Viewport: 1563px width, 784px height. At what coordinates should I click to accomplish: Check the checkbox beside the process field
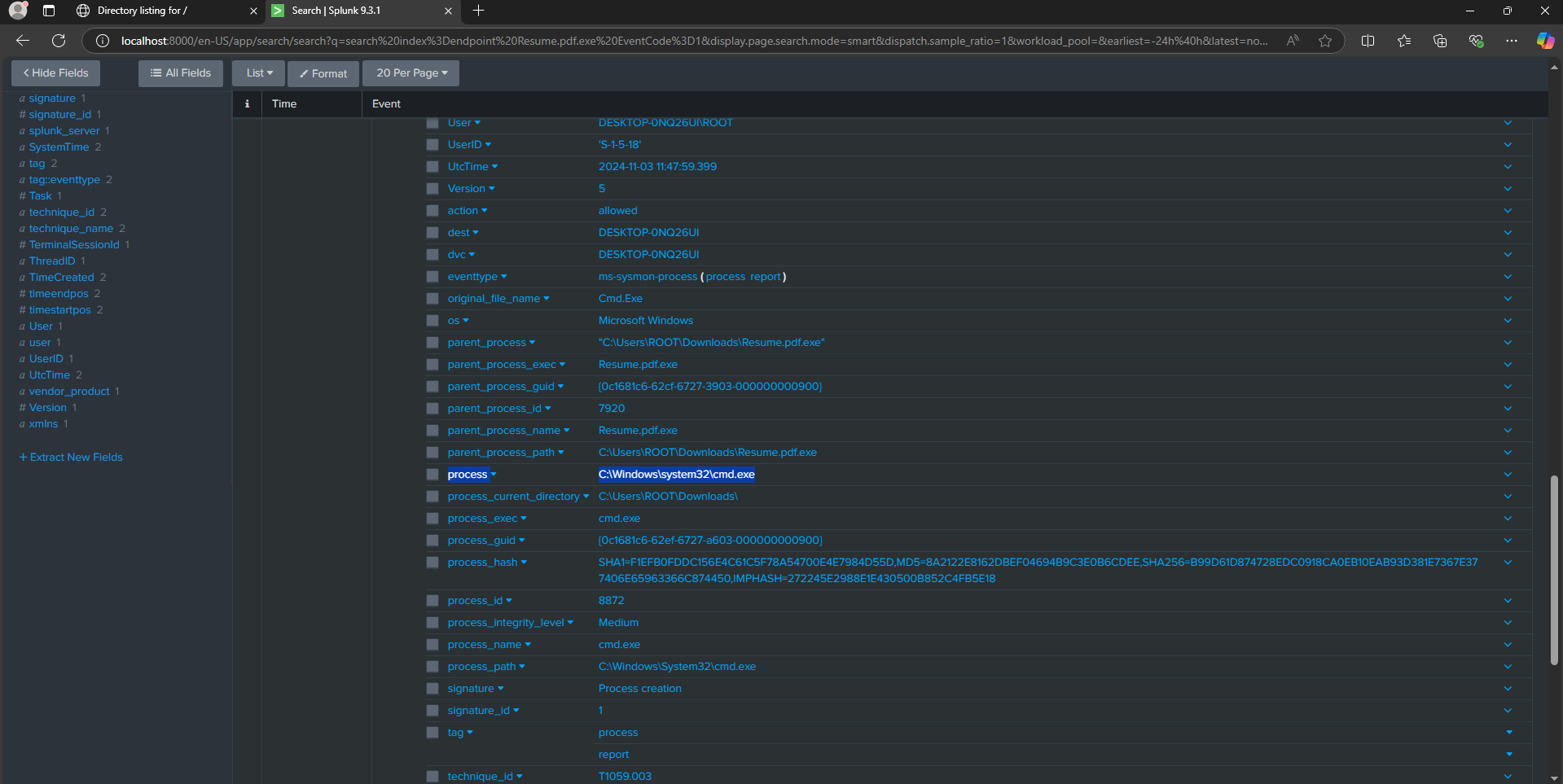pos(432,474)
